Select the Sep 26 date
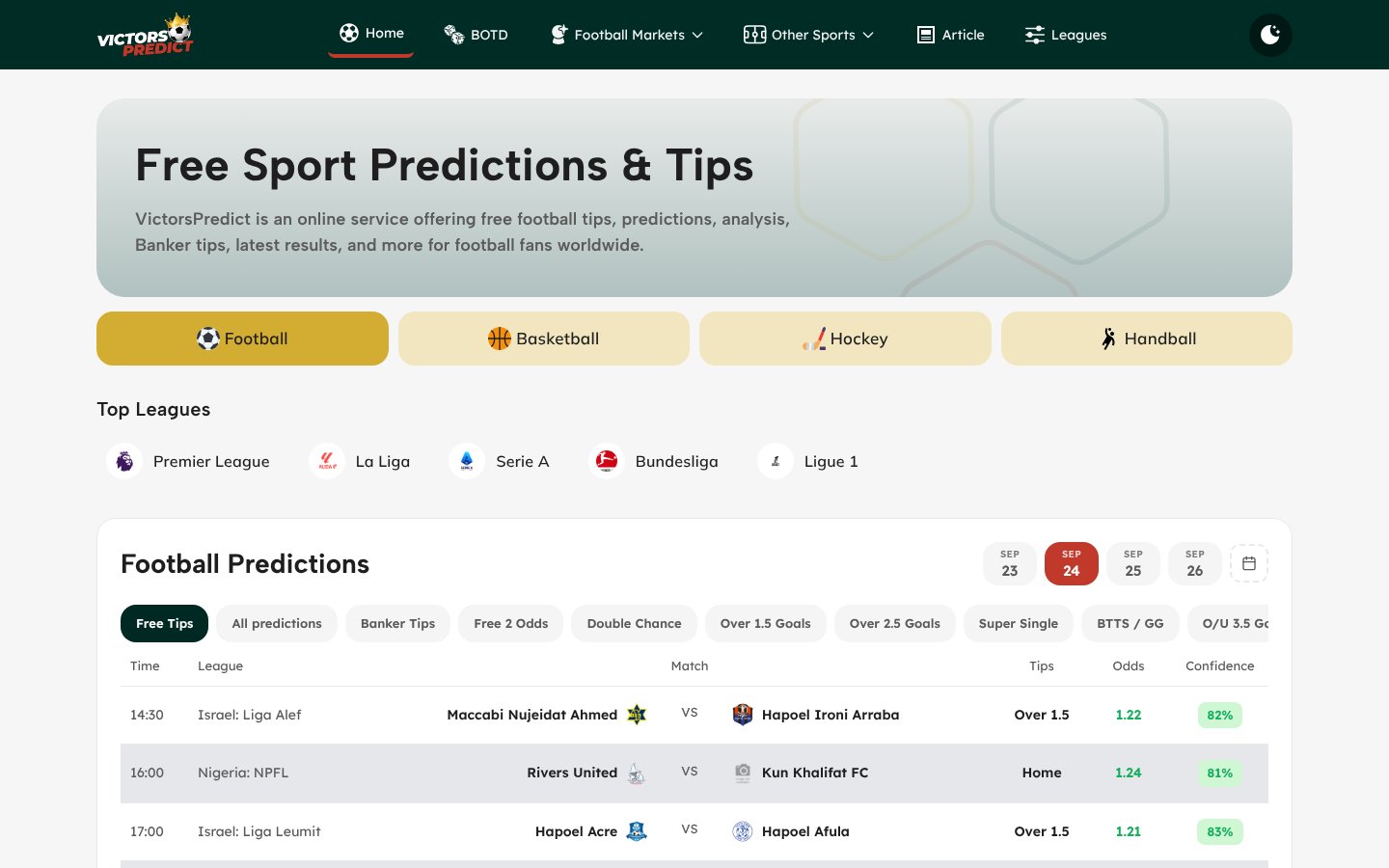The image size is (1389, 868). 1195,563
